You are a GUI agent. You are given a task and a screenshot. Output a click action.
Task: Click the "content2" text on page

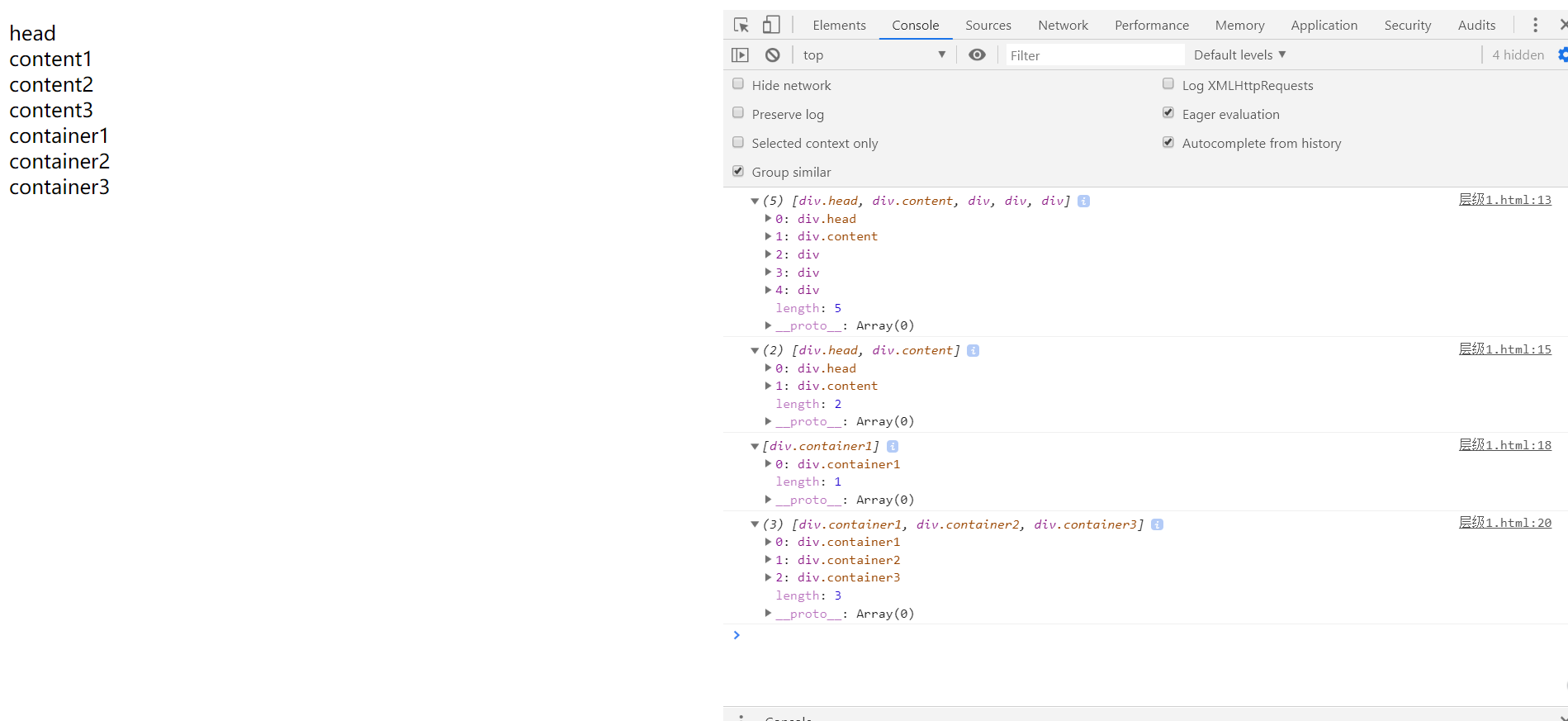(x=51, y=85)
